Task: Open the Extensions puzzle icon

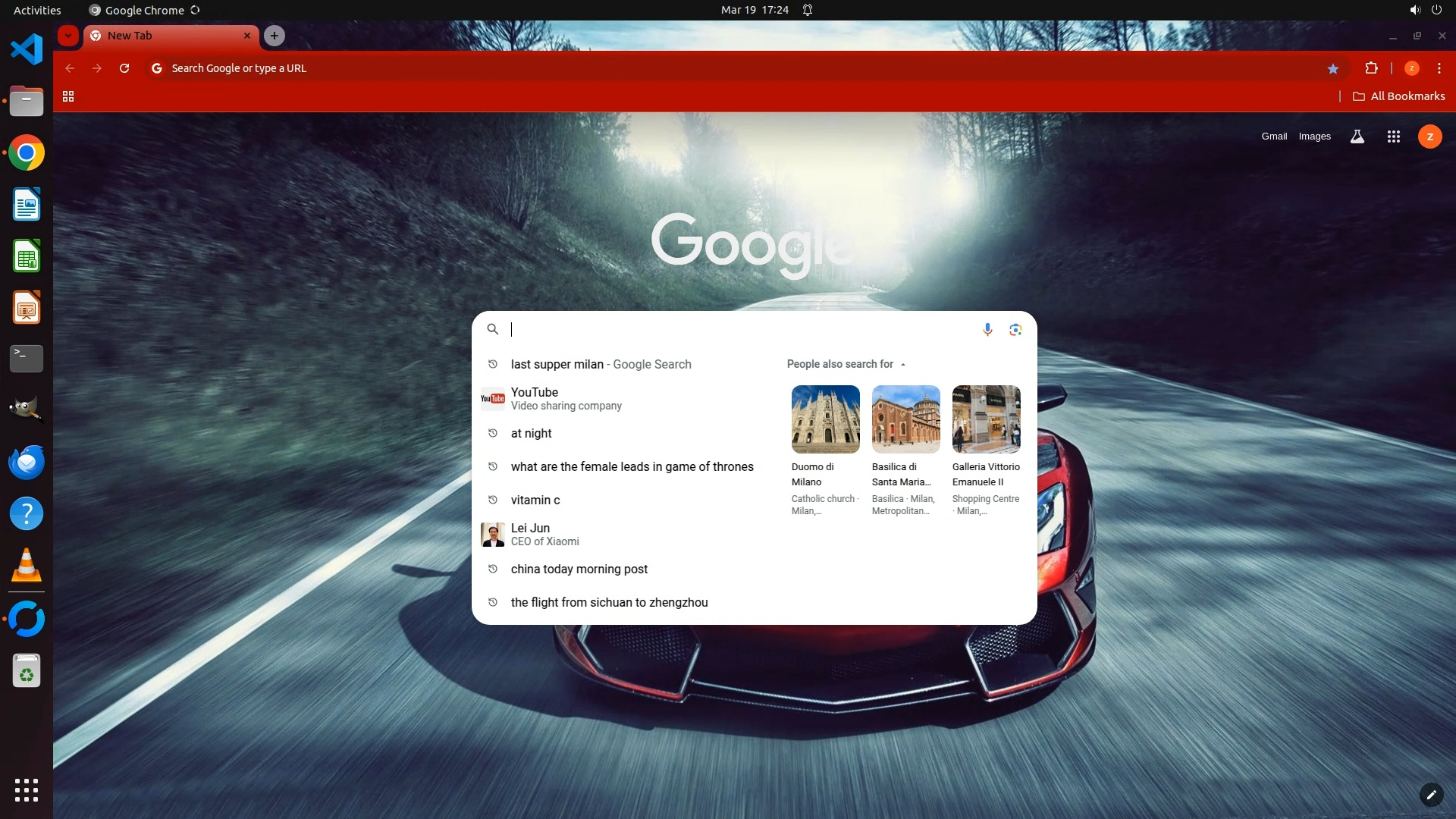Action: [x=1371, y=68]
